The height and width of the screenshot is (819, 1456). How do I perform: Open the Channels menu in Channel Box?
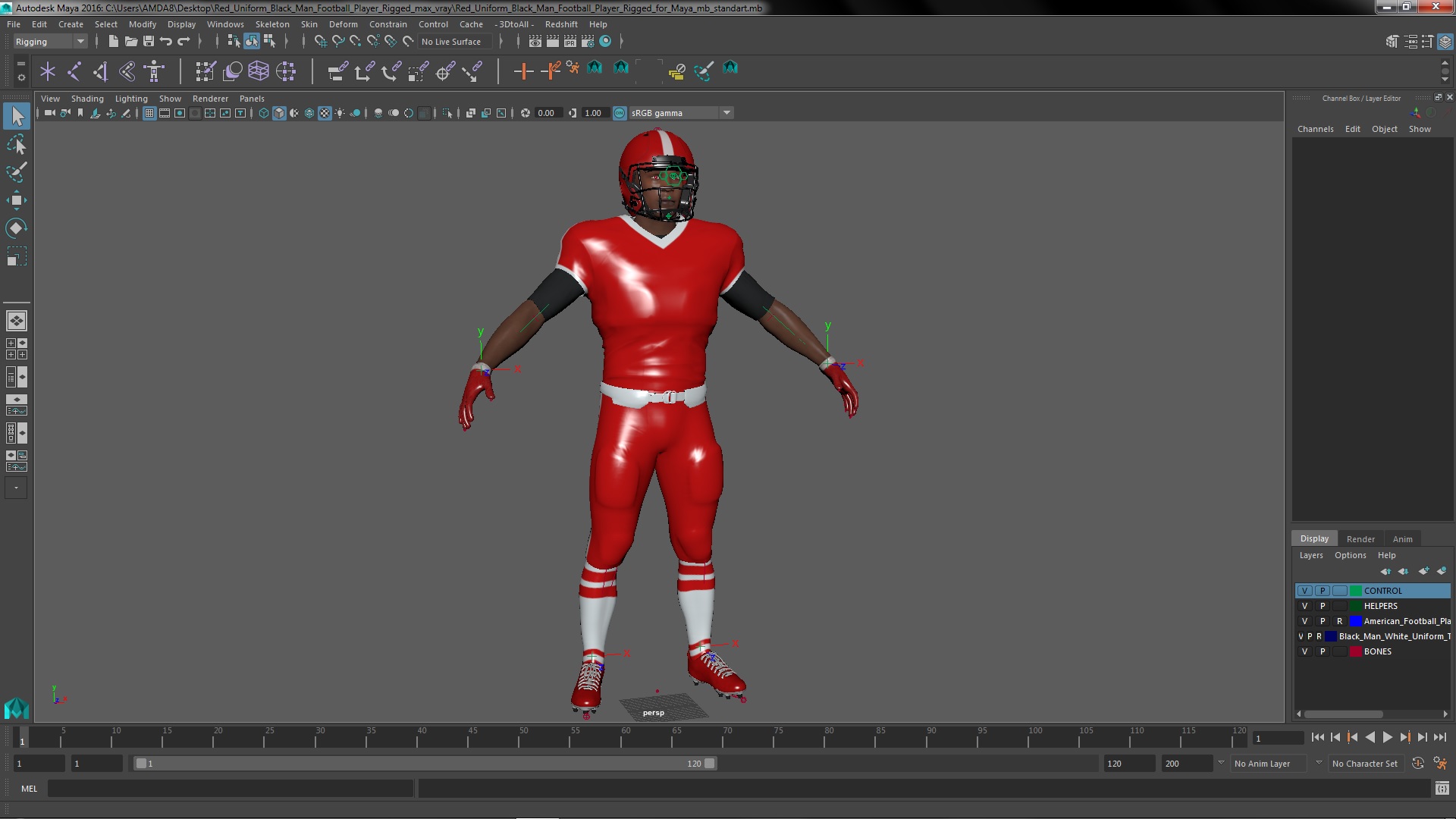tap(1315, 129)
